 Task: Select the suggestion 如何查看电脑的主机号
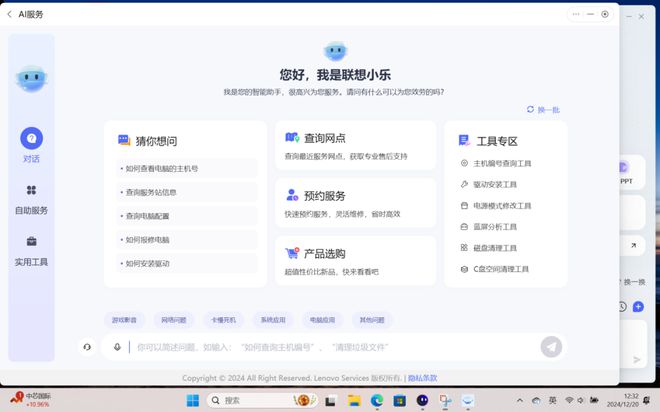[x=186, y=168]
